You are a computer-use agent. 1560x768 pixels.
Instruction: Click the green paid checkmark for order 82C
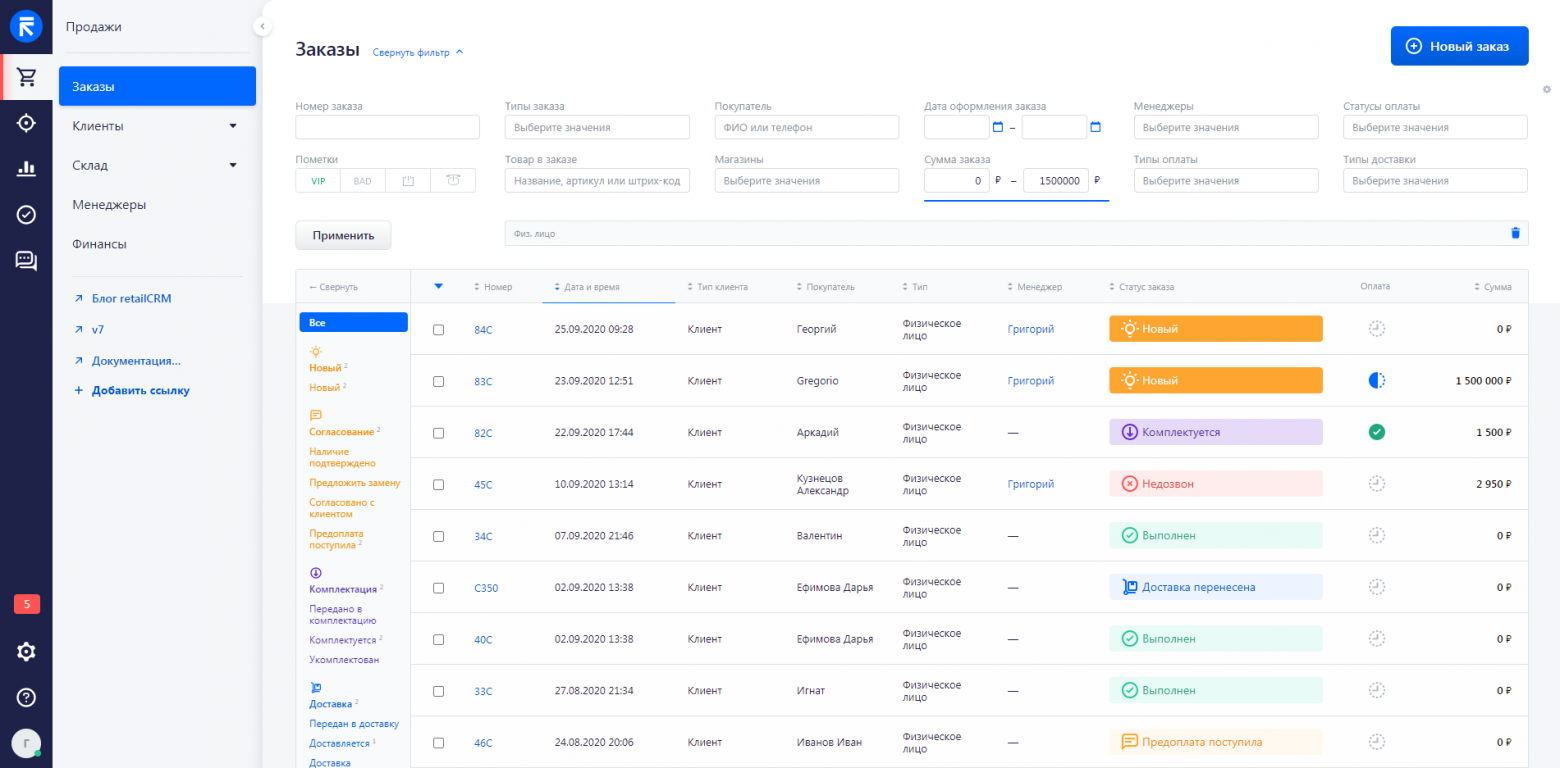[x=1377, y=432]
